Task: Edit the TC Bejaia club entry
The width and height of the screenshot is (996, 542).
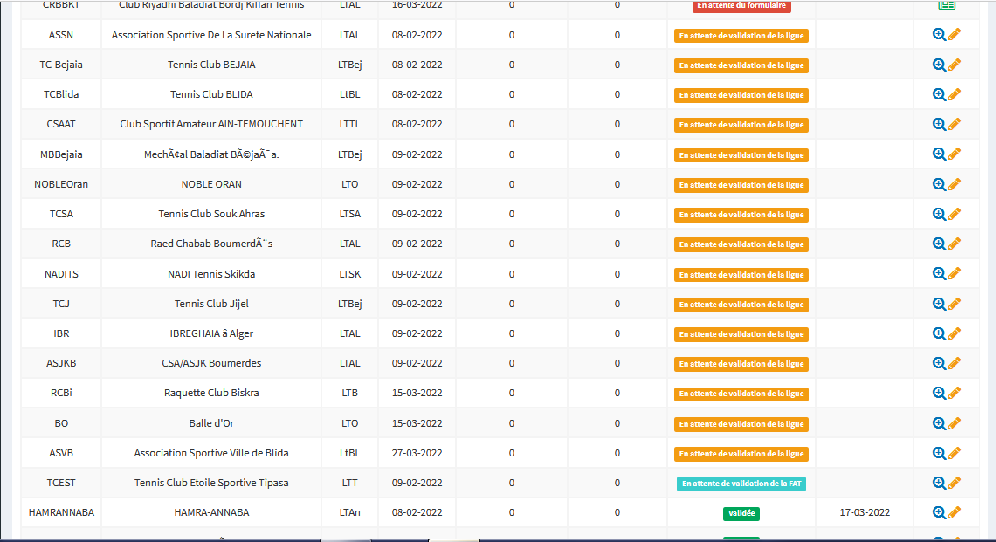Action: [x=954, y=65]
